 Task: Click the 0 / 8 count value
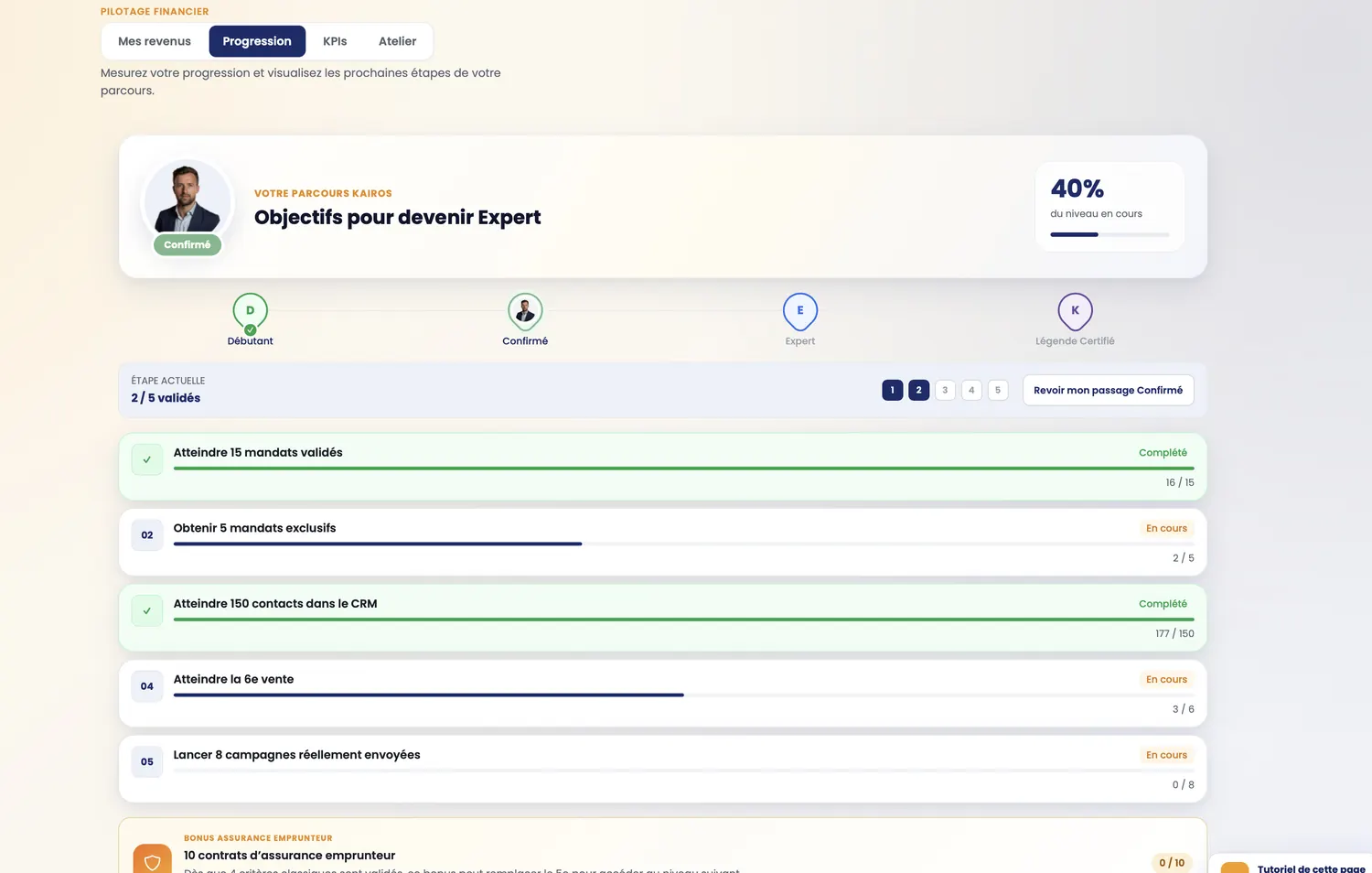(1184, 784)
